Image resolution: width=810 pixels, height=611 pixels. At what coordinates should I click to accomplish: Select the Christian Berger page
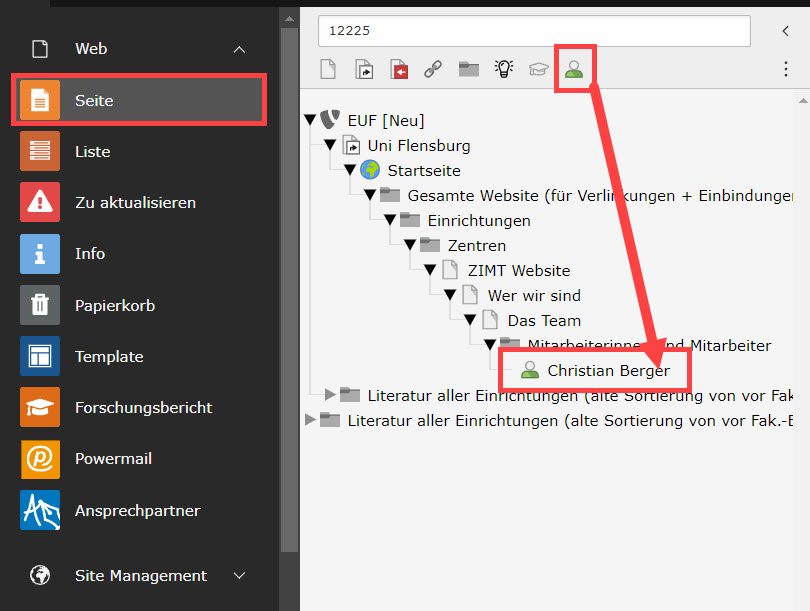(x=608, y=371)
